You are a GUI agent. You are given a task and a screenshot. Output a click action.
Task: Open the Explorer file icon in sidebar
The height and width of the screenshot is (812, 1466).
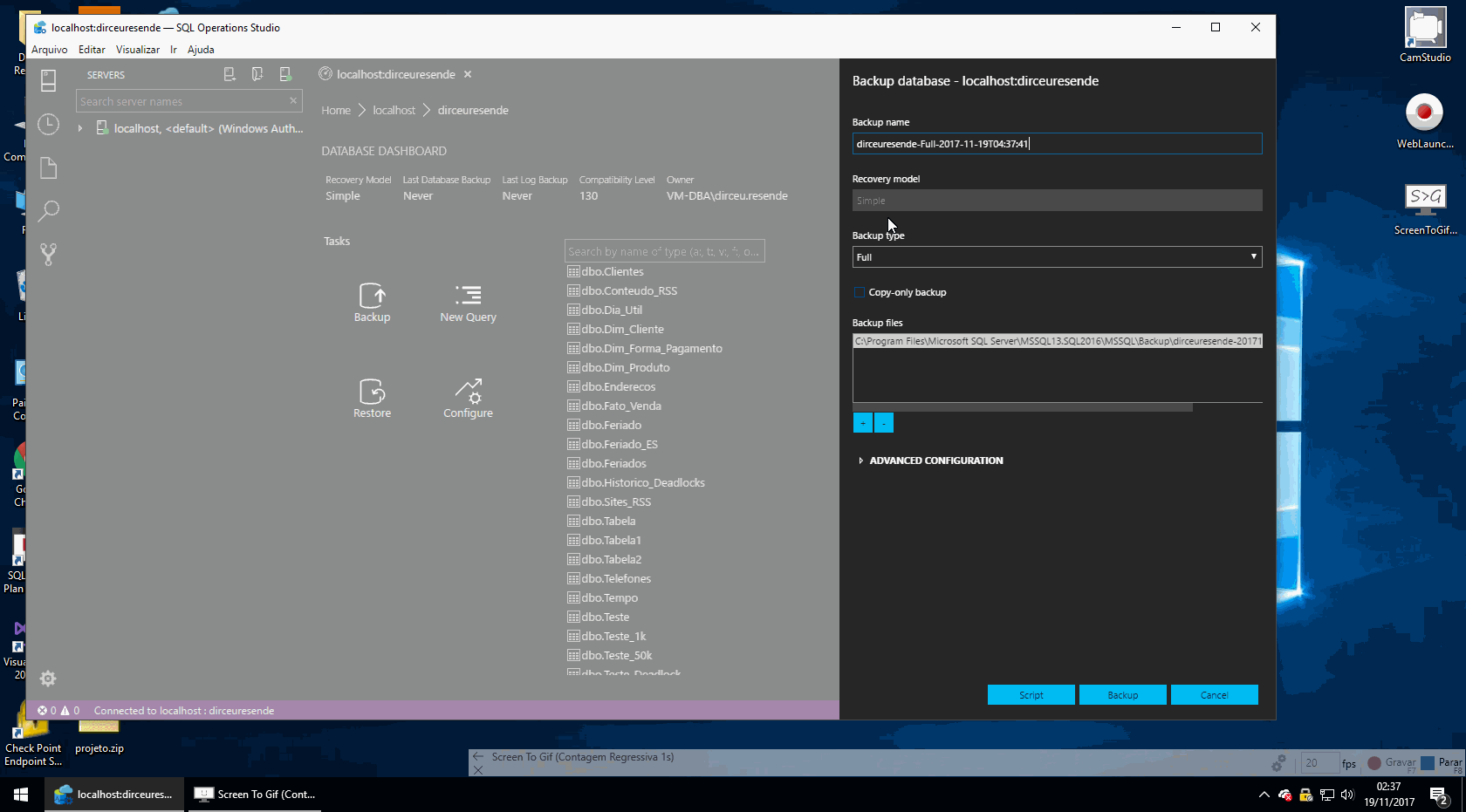click(x=48, y=167)
